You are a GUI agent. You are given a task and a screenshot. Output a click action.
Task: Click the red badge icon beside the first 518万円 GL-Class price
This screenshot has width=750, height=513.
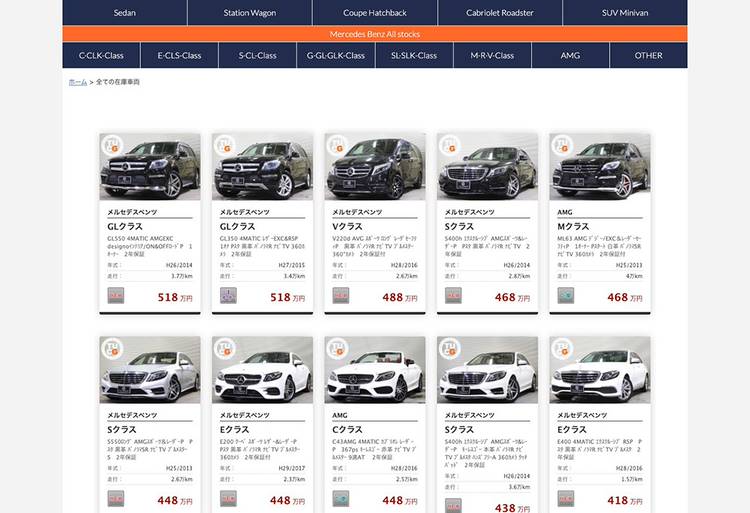pos(116,295)
